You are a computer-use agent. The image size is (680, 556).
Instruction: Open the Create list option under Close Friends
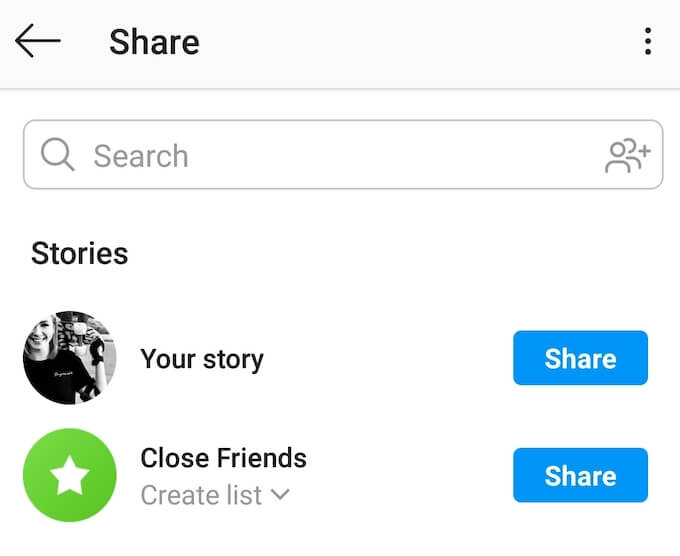(215, 495)
